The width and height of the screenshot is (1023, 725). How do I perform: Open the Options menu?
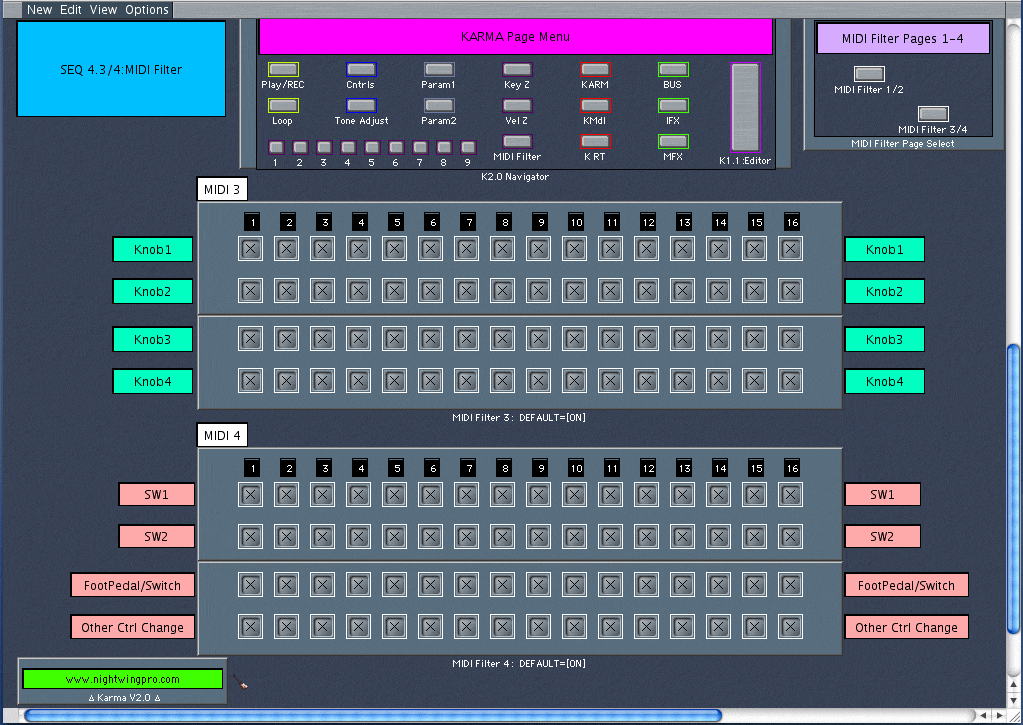click(x=147, y=10)
